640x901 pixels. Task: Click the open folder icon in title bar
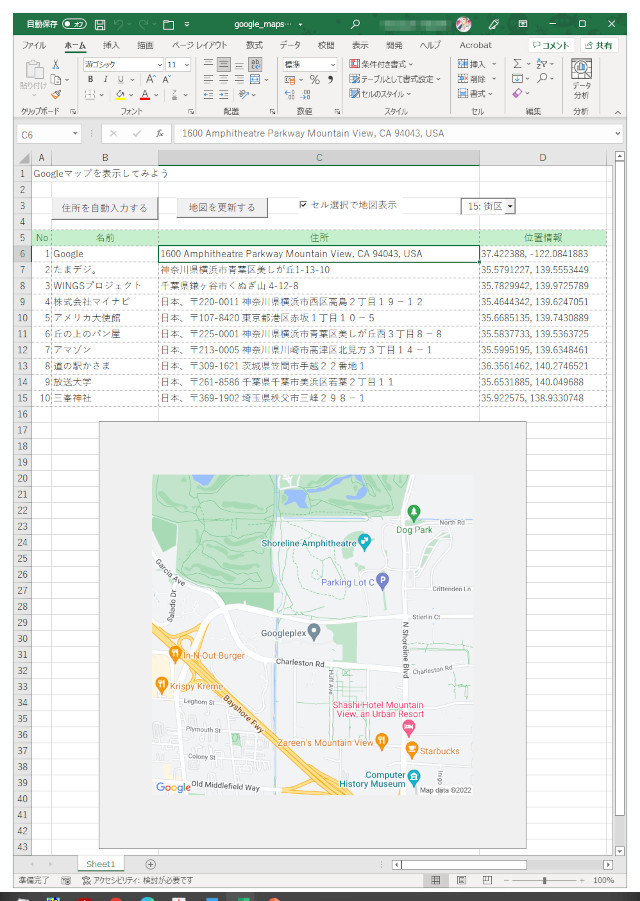(x=168, y=24)
